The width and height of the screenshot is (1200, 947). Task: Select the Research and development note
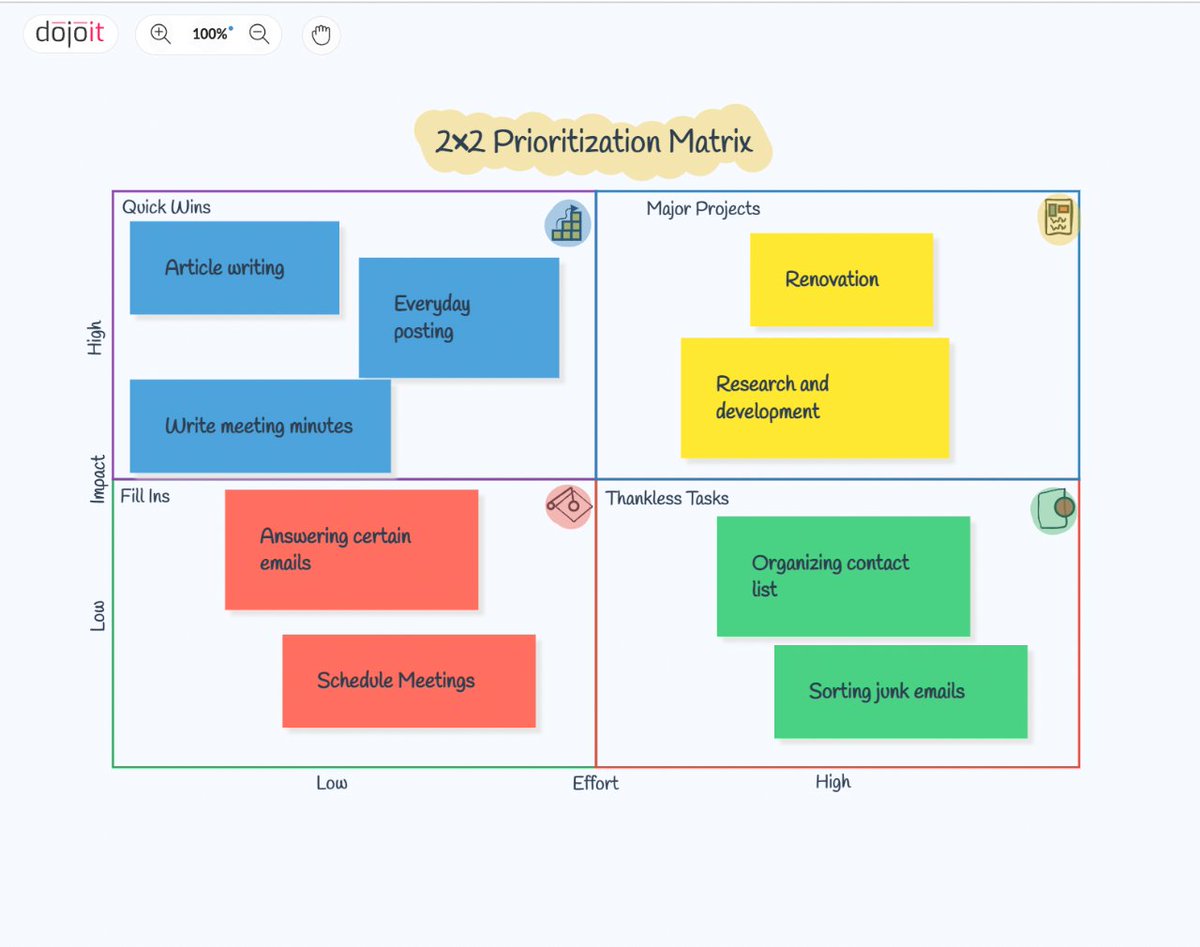815,398
